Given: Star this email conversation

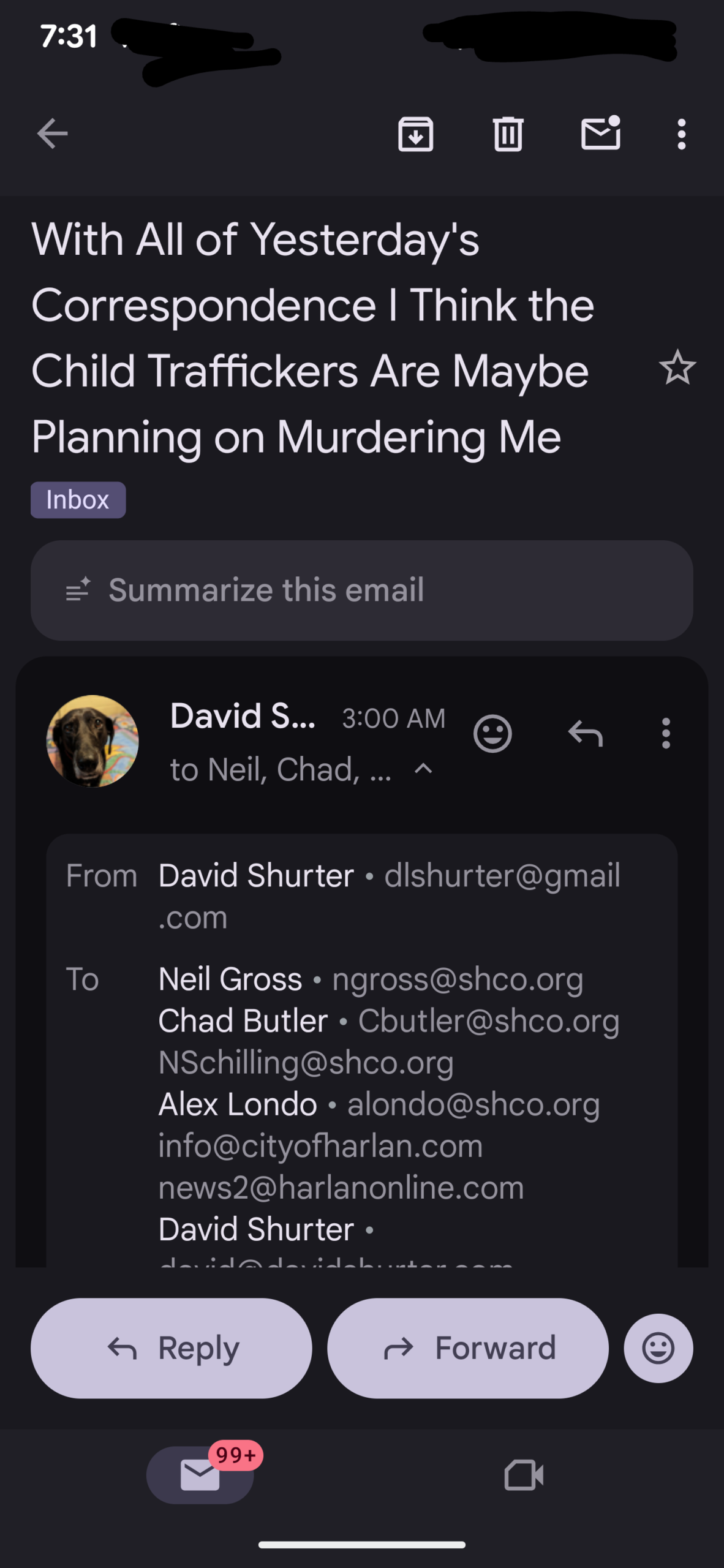Looking at the screenshot, I should 677,368.
